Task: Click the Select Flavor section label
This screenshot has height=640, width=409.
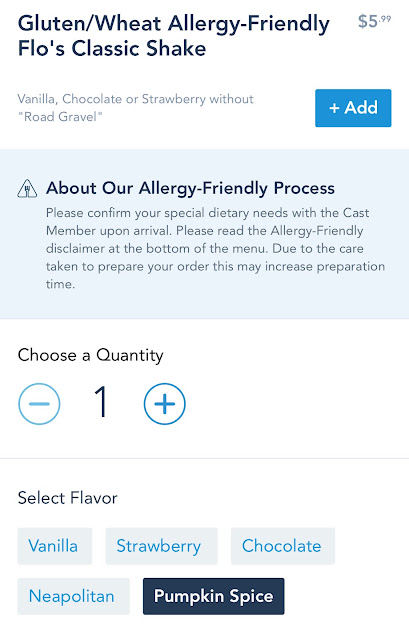Action: tap(67, 498)
